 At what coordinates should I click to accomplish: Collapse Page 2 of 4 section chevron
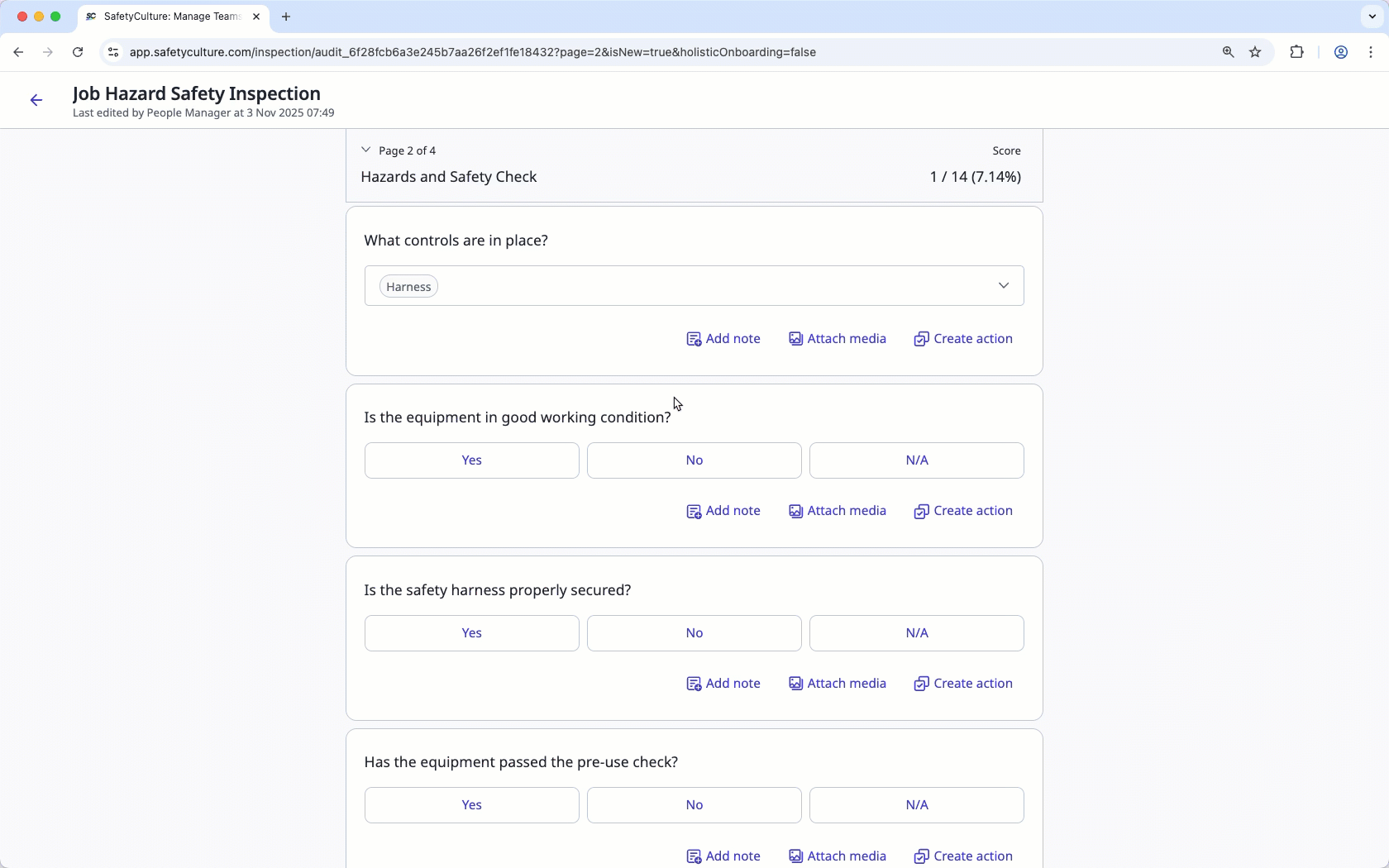(365, 150)
